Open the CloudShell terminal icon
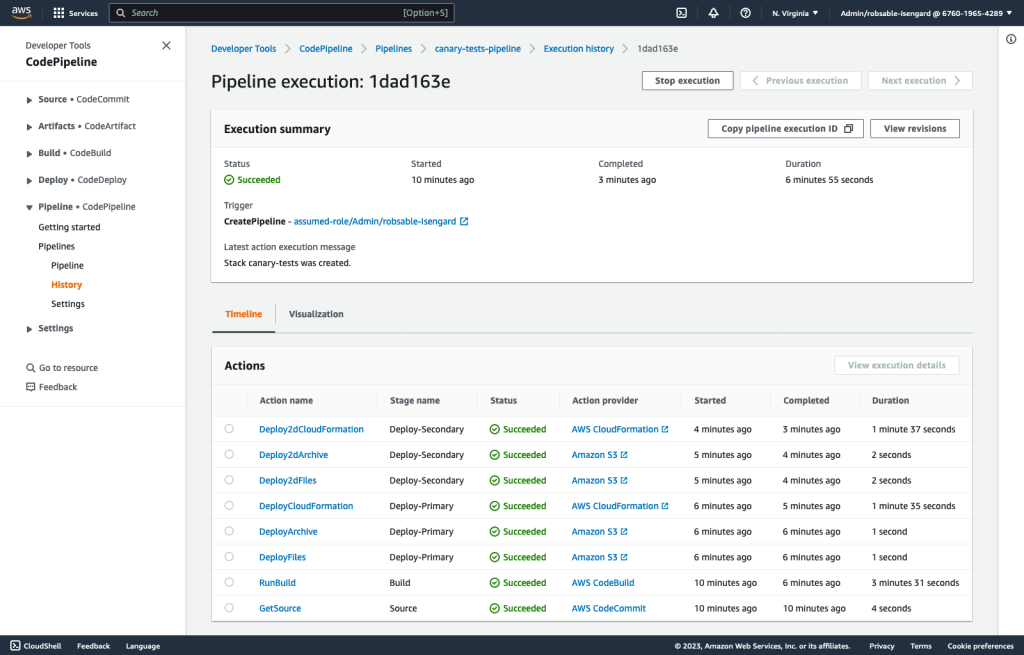Image resolution: width=1024 pixels, height=655 pixels. 681,12
